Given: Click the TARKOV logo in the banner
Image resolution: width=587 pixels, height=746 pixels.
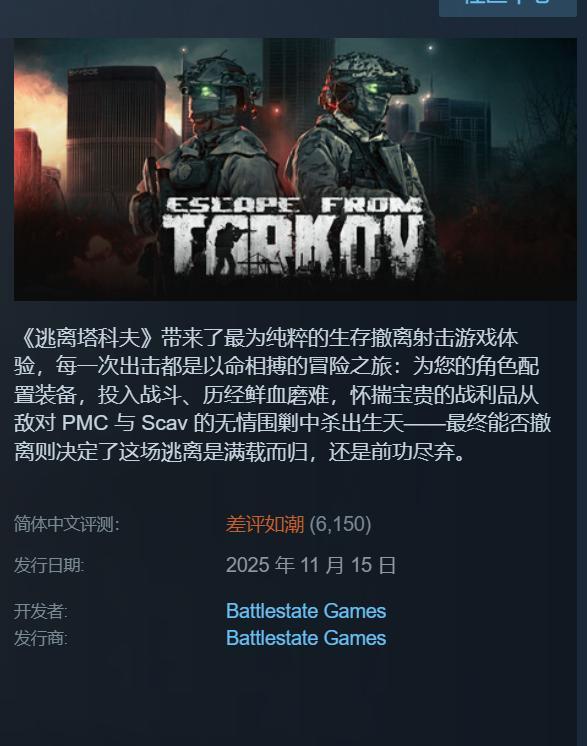Looking at the screenshot, I should (x=293, y=245).
